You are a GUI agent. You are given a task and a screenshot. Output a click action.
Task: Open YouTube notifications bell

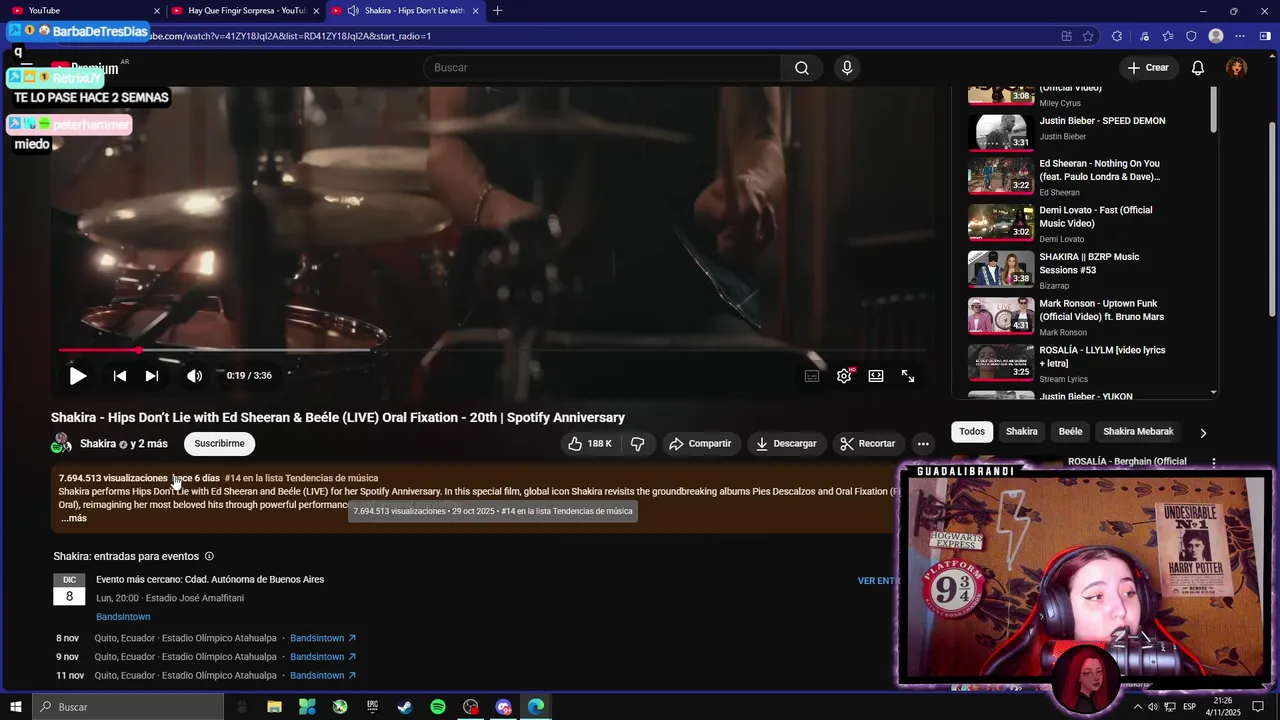point(1198,68)
